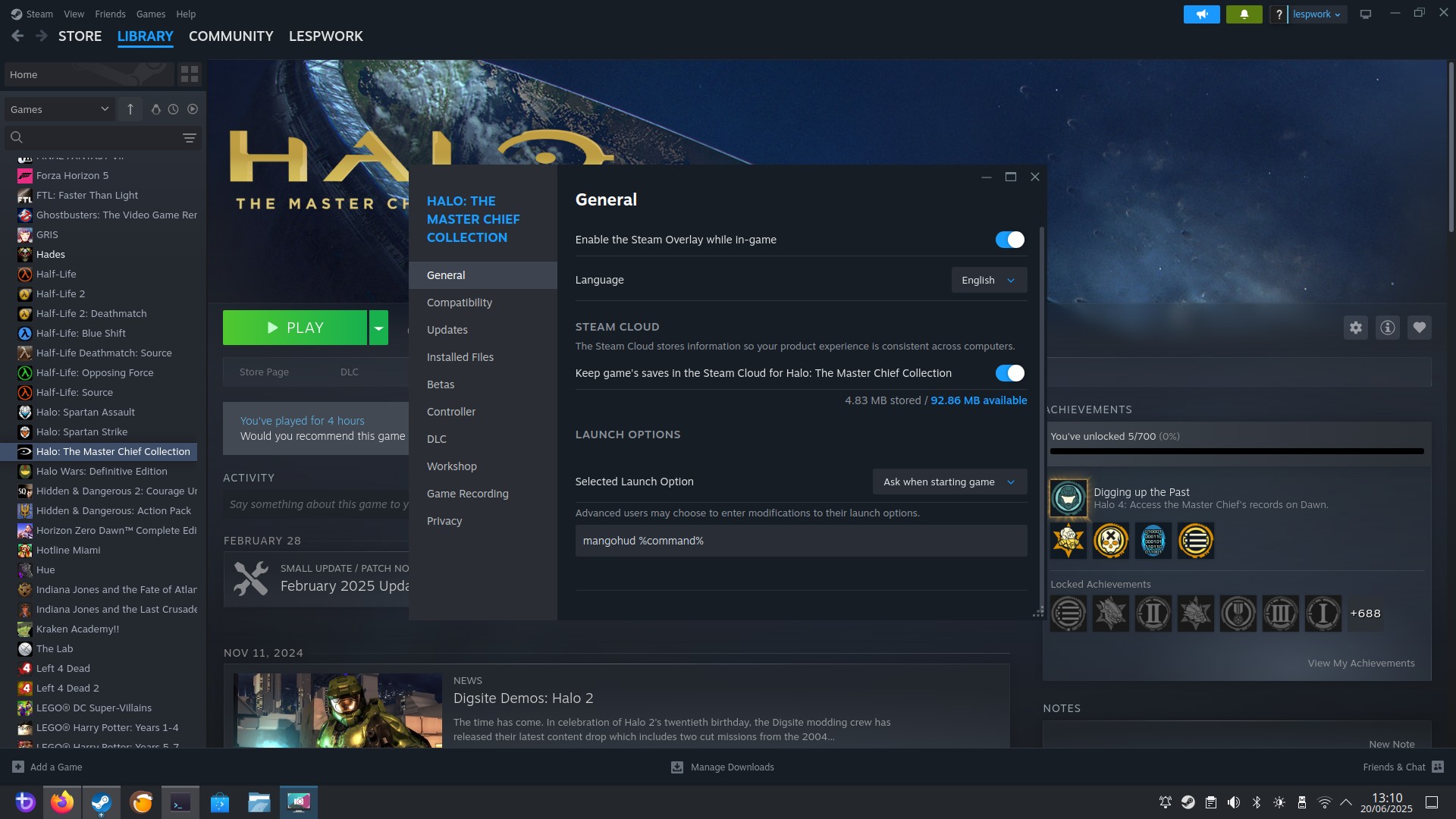Click the blue binary-code achievement icon

click(x=1153, y=541)
